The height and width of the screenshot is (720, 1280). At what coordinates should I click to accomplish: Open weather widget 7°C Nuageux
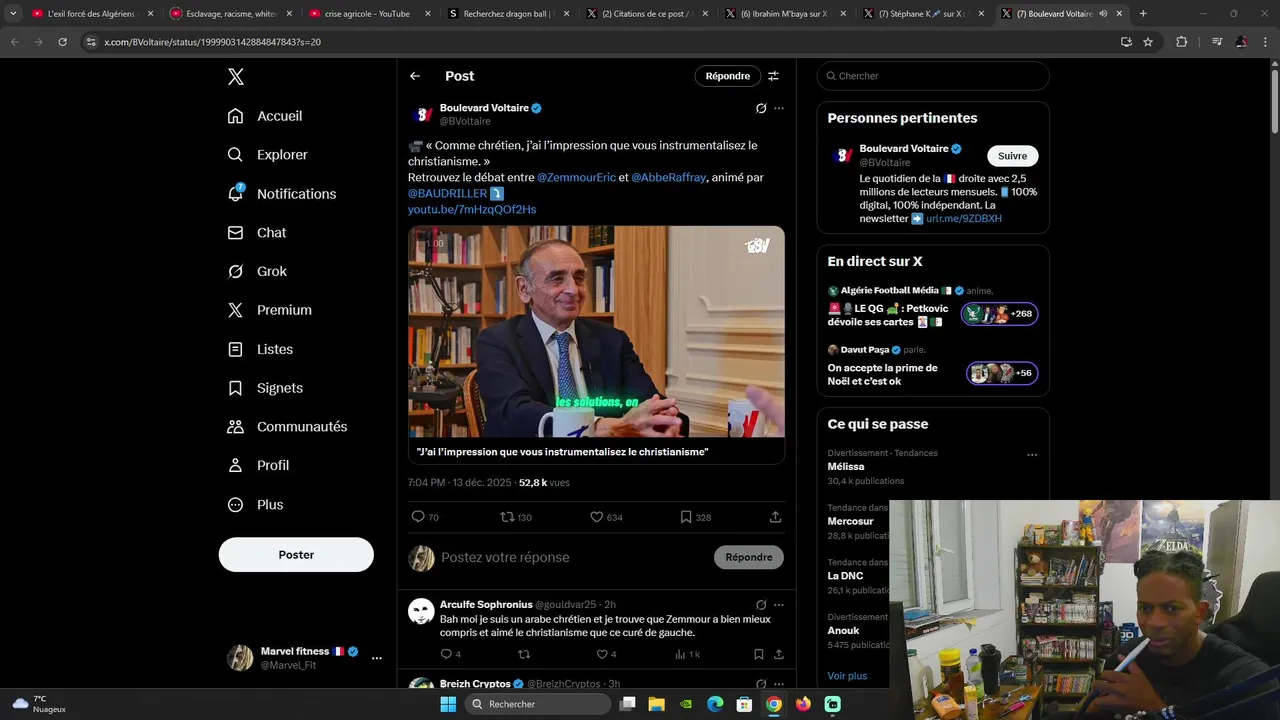(40, 704)
